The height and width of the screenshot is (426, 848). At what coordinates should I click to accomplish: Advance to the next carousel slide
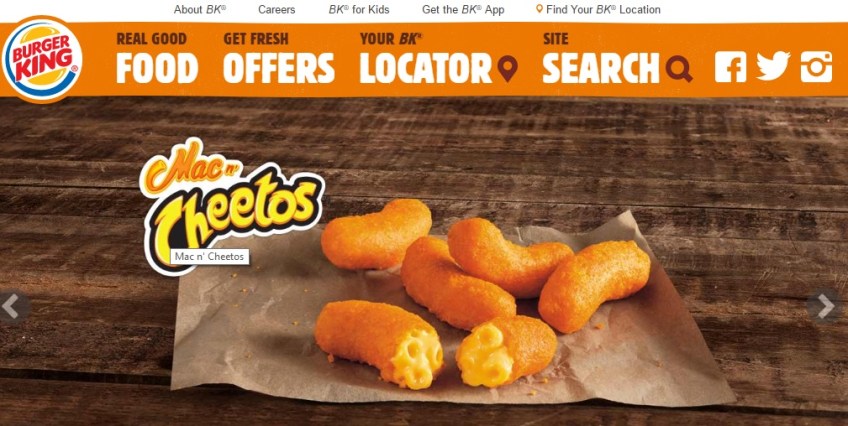[826, 307]
